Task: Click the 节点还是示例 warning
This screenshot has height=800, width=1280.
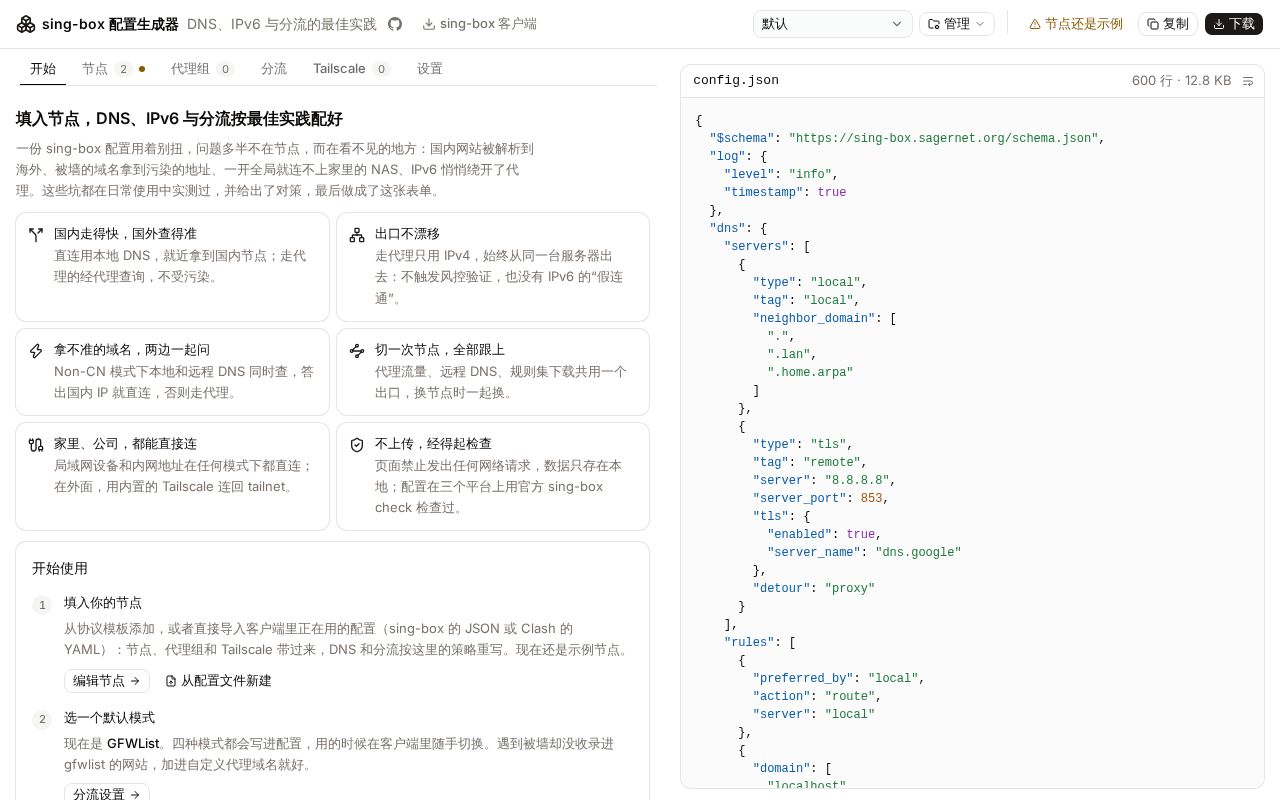Action: coord(1076,24)
